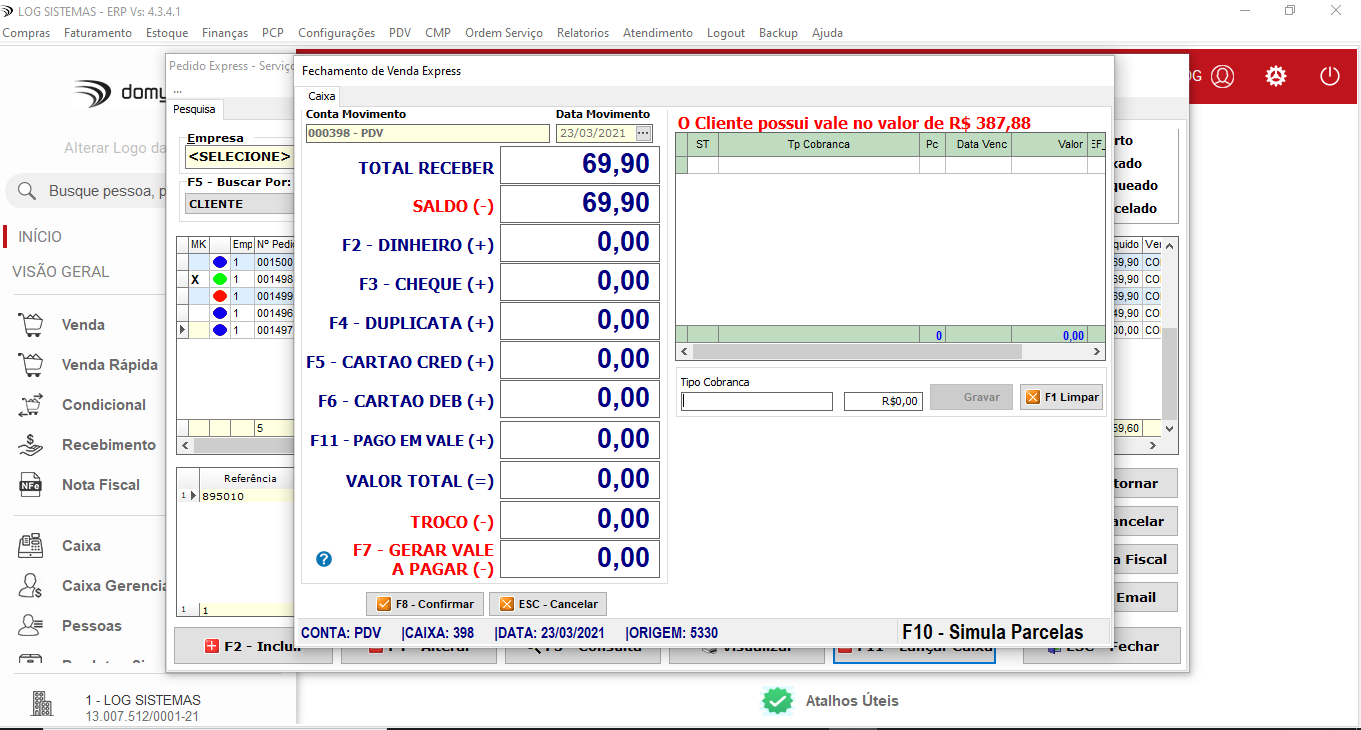Click the Gravar button
This screenshot has width=1361, height=730.
[x=971, y=397]
